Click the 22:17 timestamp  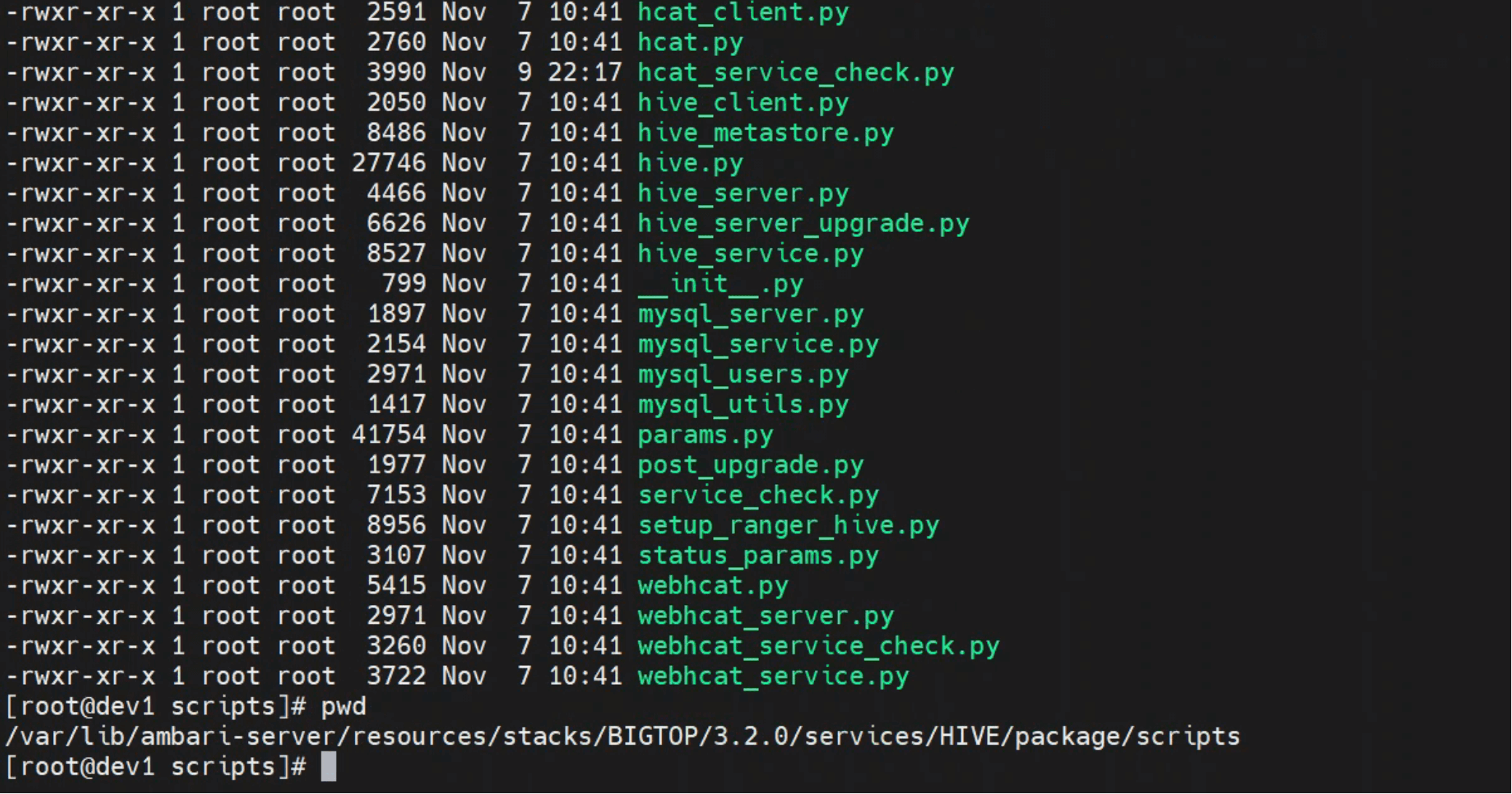click(585, 73)
